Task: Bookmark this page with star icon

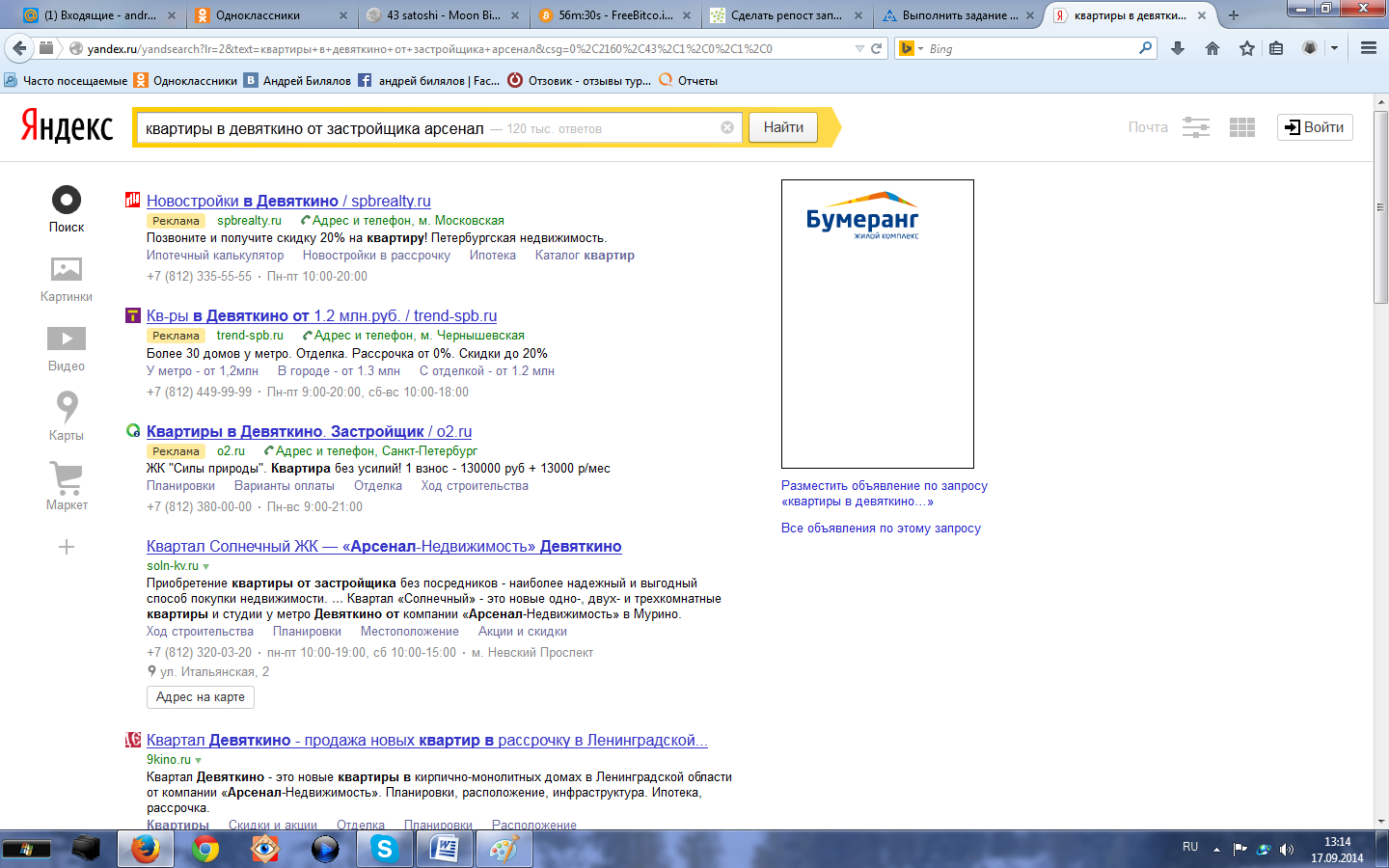Action: [x=1247, y=48]
